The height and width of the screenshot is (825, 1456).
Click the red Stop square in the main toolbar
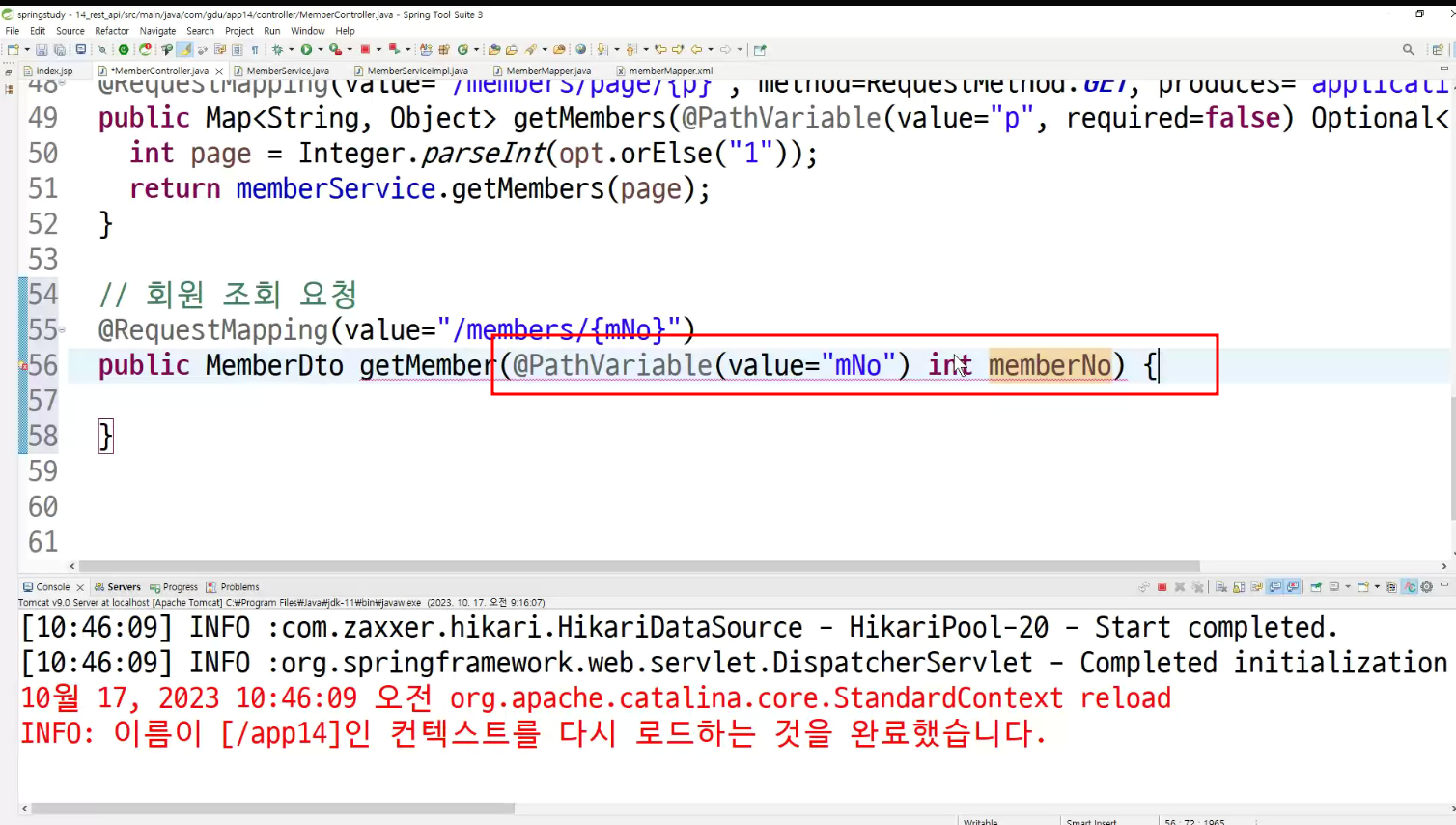pyautogui.click(x=365, y=49)
